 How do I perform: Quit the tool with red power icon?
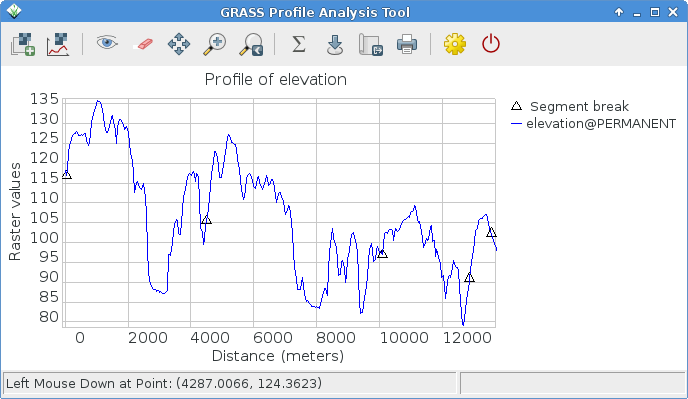[x=491, y=44]
